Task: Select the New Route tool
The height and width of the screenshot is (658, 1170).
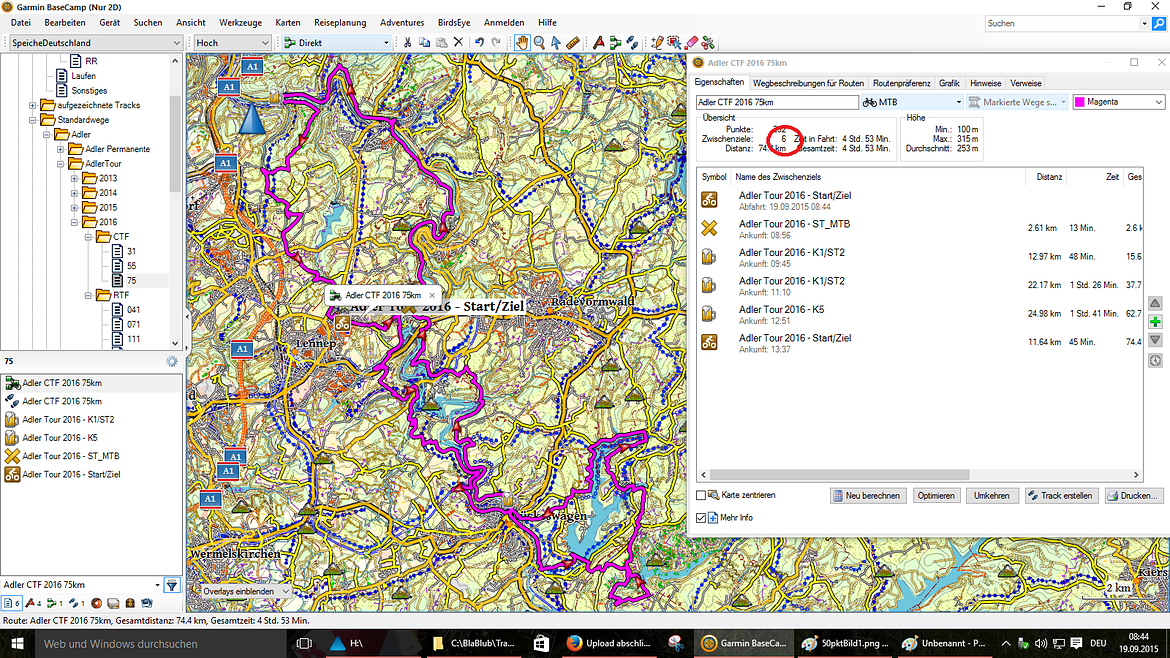Action: (x=616, y=43)
